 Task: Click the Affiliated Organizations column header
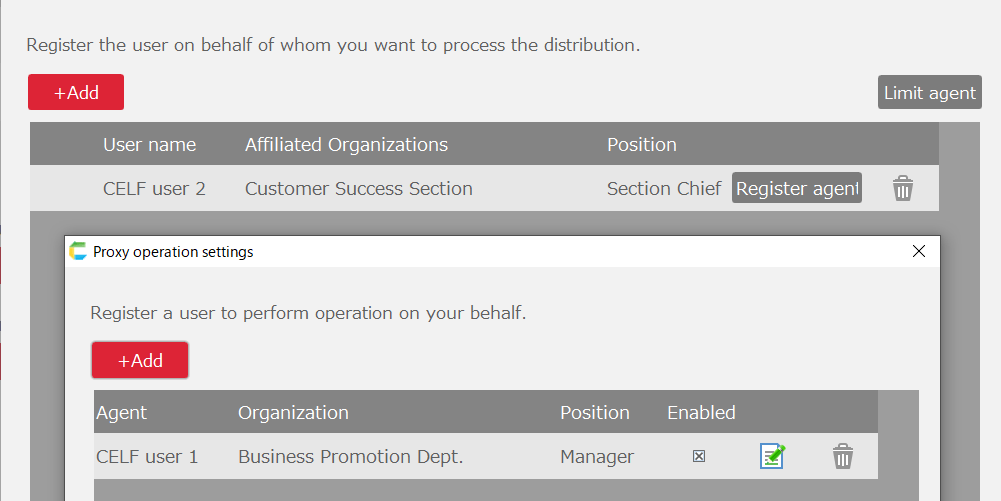coord(346,144)
